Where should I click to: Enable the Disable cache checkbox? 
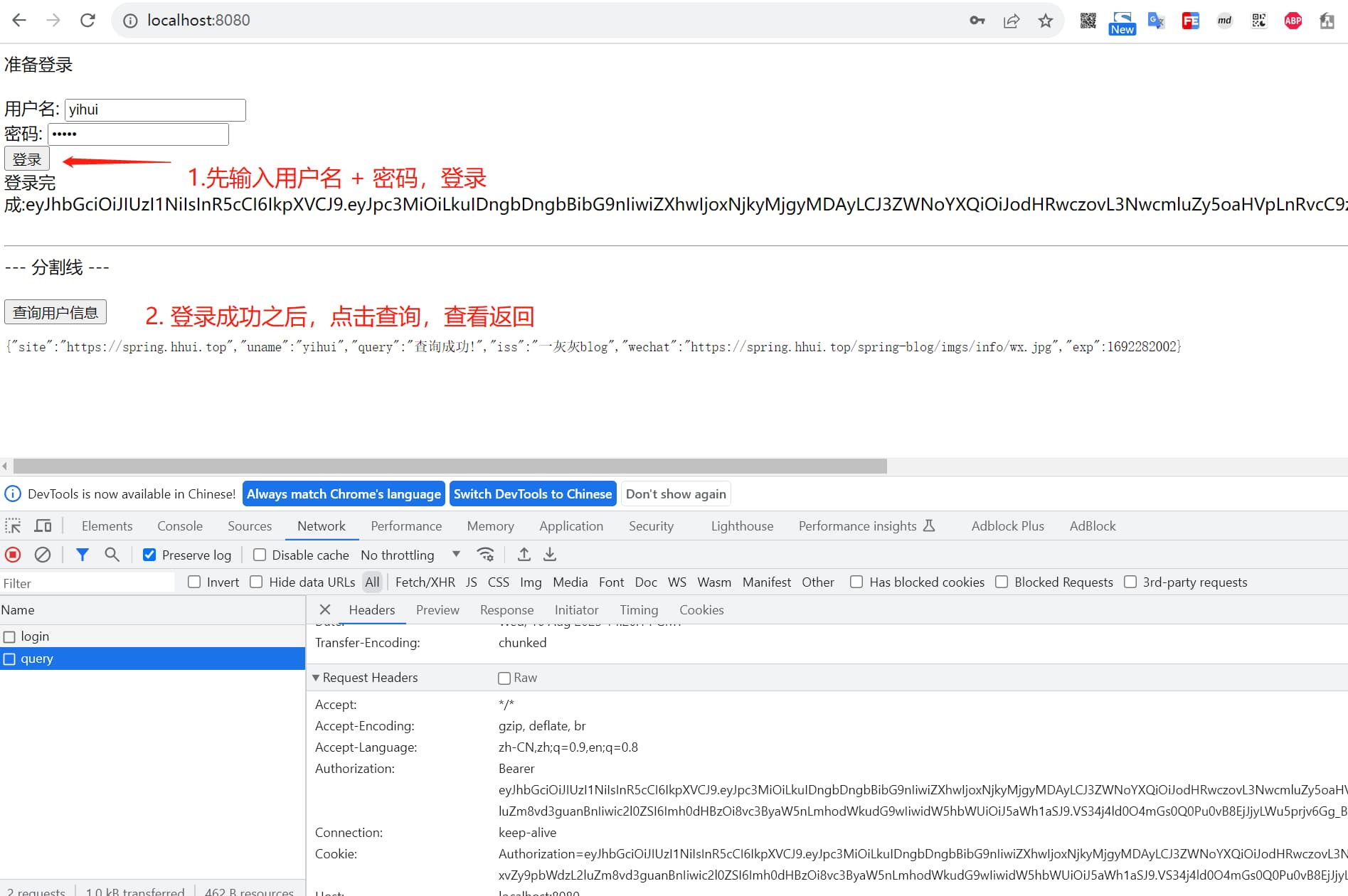pos(260,555)
